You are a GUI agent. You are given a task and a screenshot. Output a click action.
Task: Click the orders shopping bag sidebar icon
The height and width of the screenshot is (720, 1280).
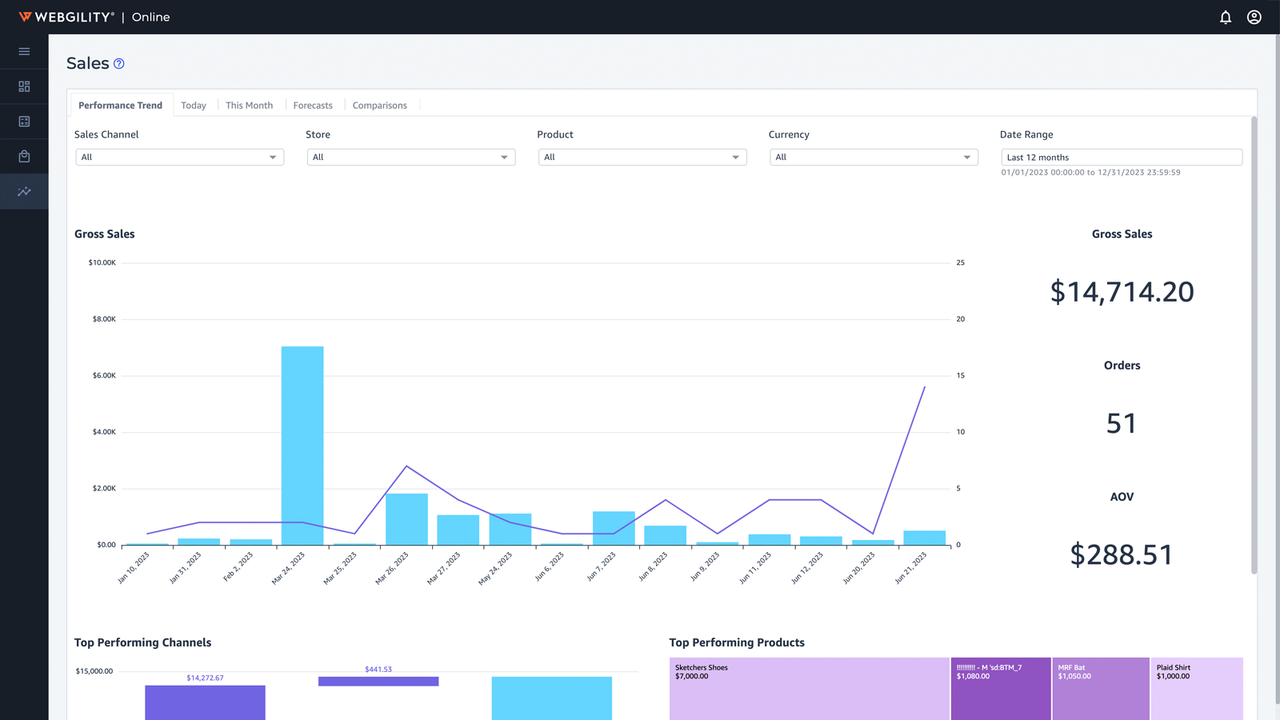pos(24,156)
